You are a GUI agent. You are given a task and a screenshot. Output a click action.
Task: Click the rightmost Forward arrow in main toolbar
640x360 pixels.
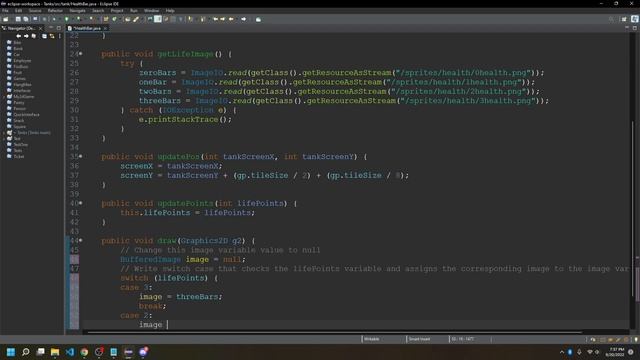(x=244, y=19)
